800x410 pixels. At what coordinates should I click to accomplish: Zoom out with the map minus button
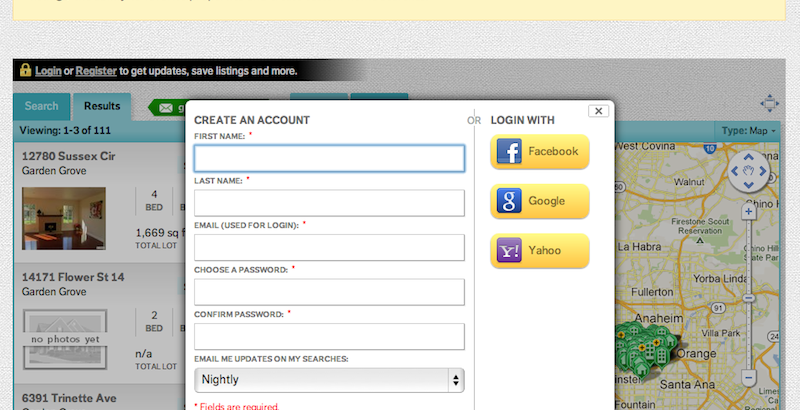[748, 378]
